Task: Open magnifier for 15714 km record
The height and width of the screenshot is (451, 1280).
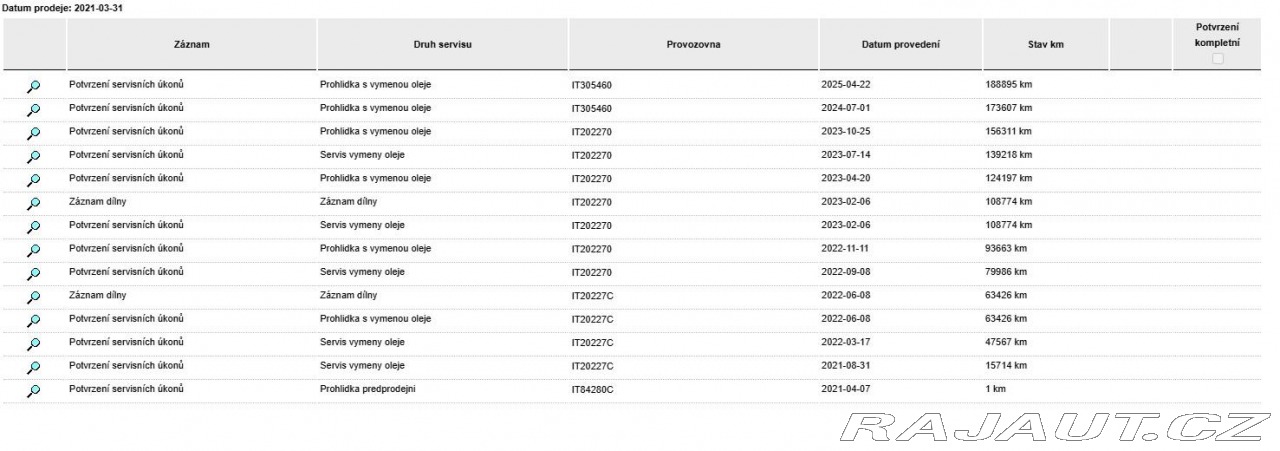Action: click(34, 367)
